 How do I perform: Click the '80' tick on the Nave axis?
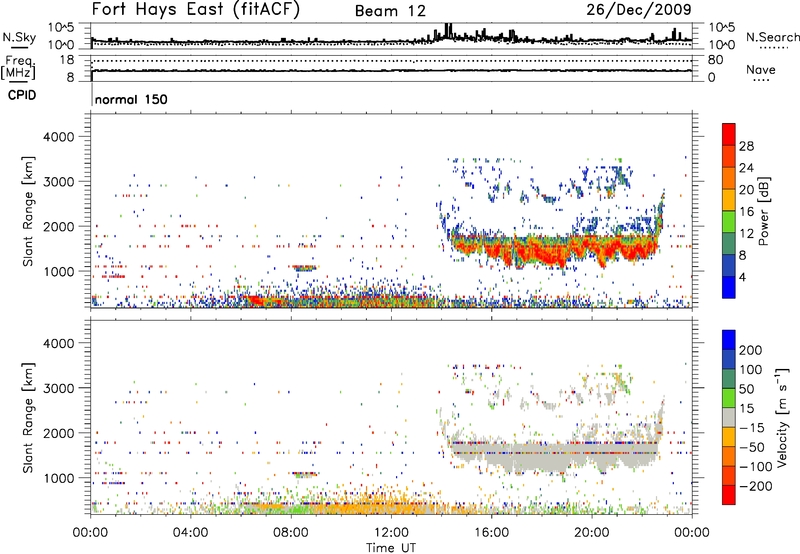coord(715,60)
